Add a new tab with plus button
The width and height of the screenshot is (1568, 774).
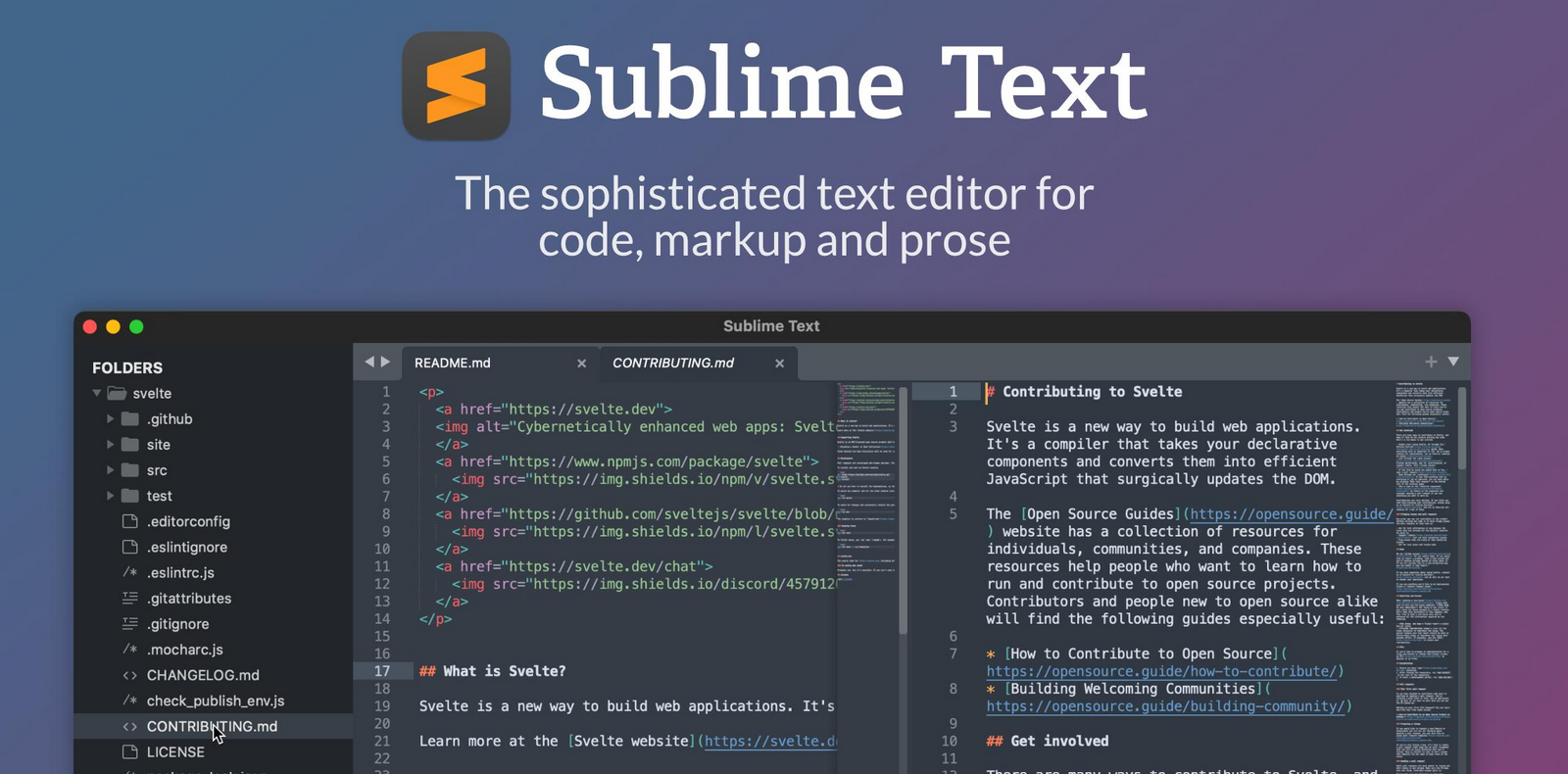(1431, 362)
